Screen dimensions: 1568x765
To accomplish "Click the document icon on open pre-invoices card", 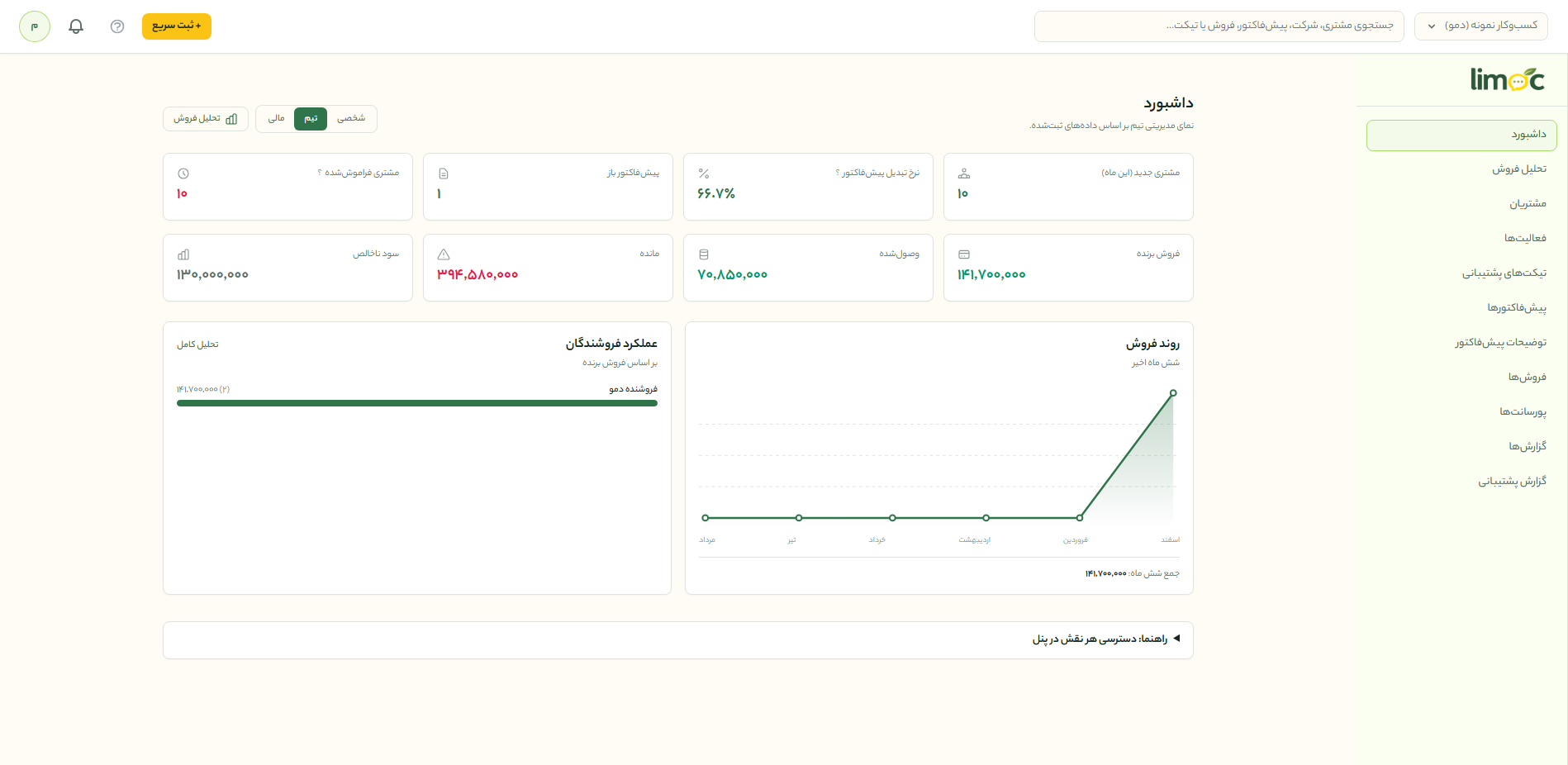I will point(444,173).
